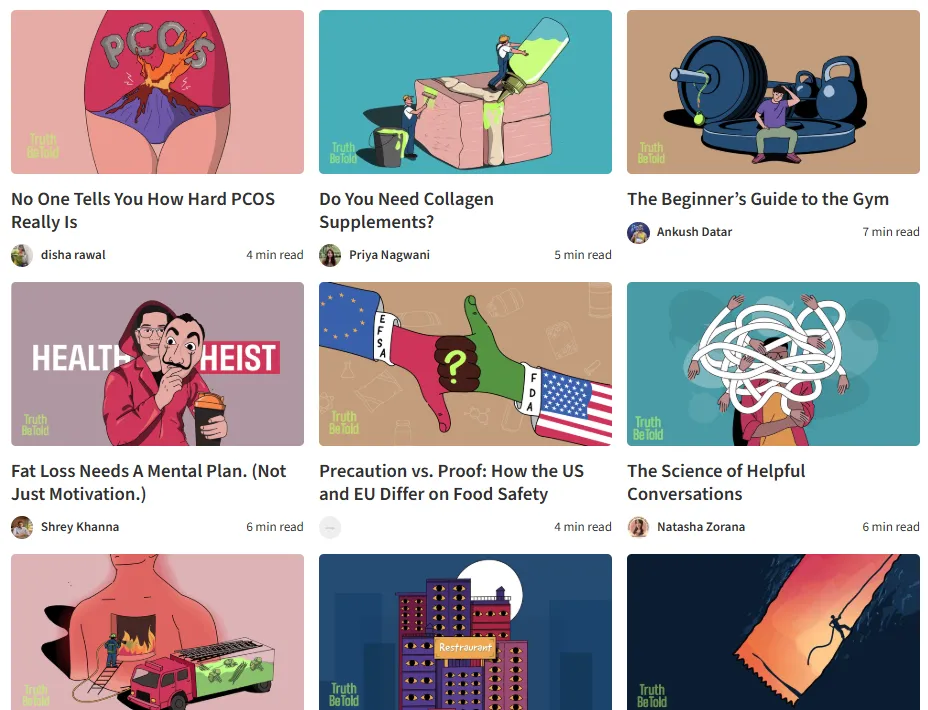
Task: Open Shrey Khanna's profile avatar
Action: (22, 527)
